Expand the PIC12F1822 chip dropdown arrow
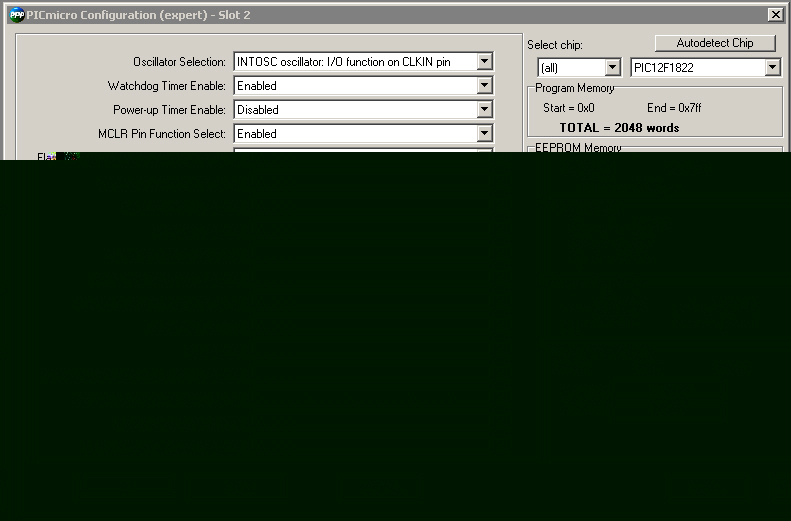Screen dimensions: 791x521 coord(772,68)
